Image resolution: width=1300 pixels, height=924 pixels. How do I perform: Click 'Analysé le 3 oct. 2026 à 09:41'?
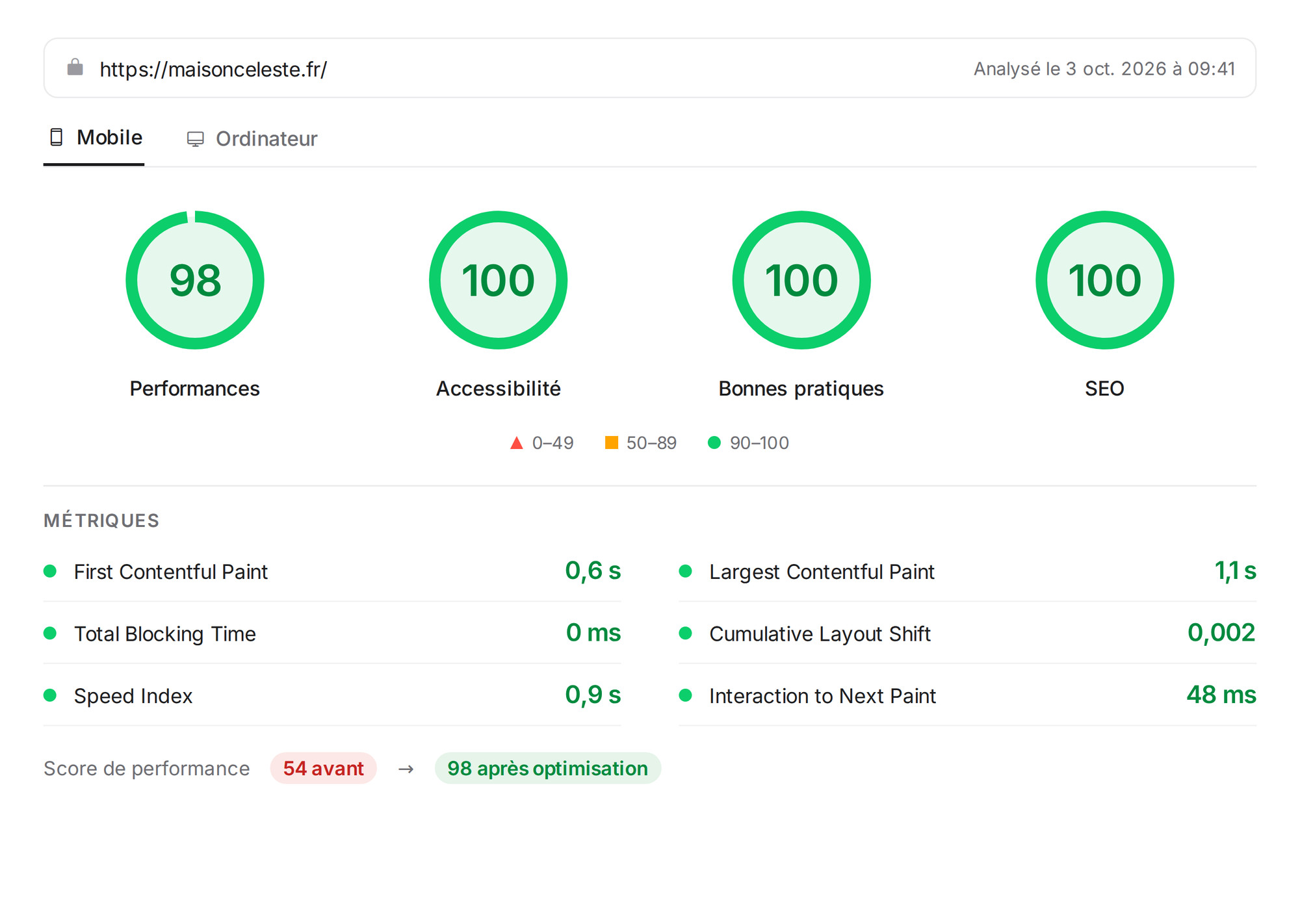tap(1104, 69)
